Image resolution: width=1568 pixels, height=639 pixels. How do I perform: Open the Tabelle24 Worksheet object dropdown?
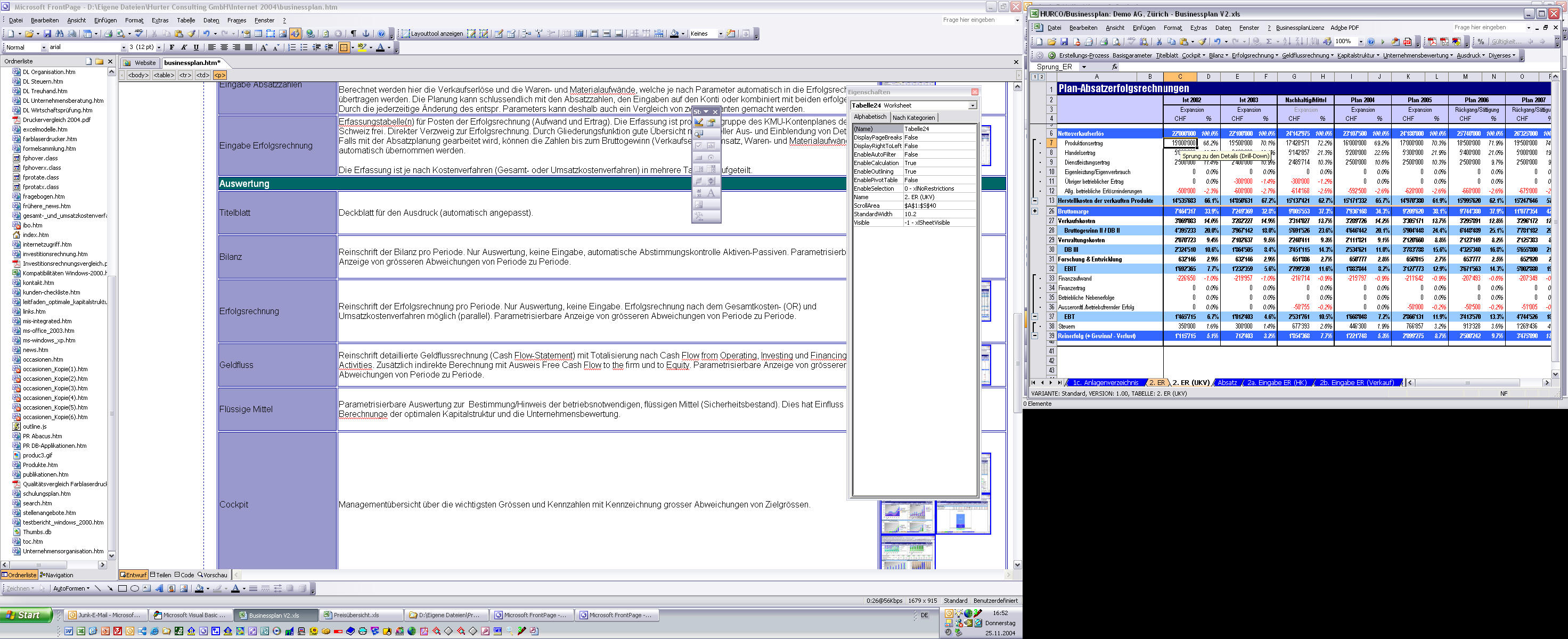[973, 106]
